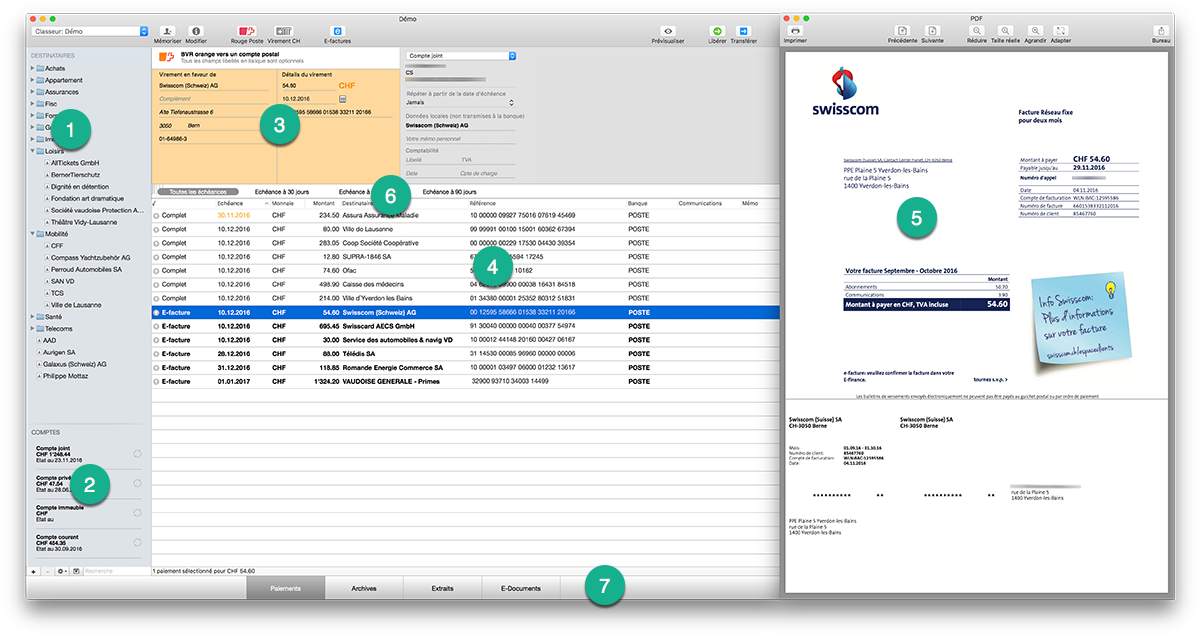Expand the Santé folder
Viewport: 1200px width, 636px height.
(32, 317)
